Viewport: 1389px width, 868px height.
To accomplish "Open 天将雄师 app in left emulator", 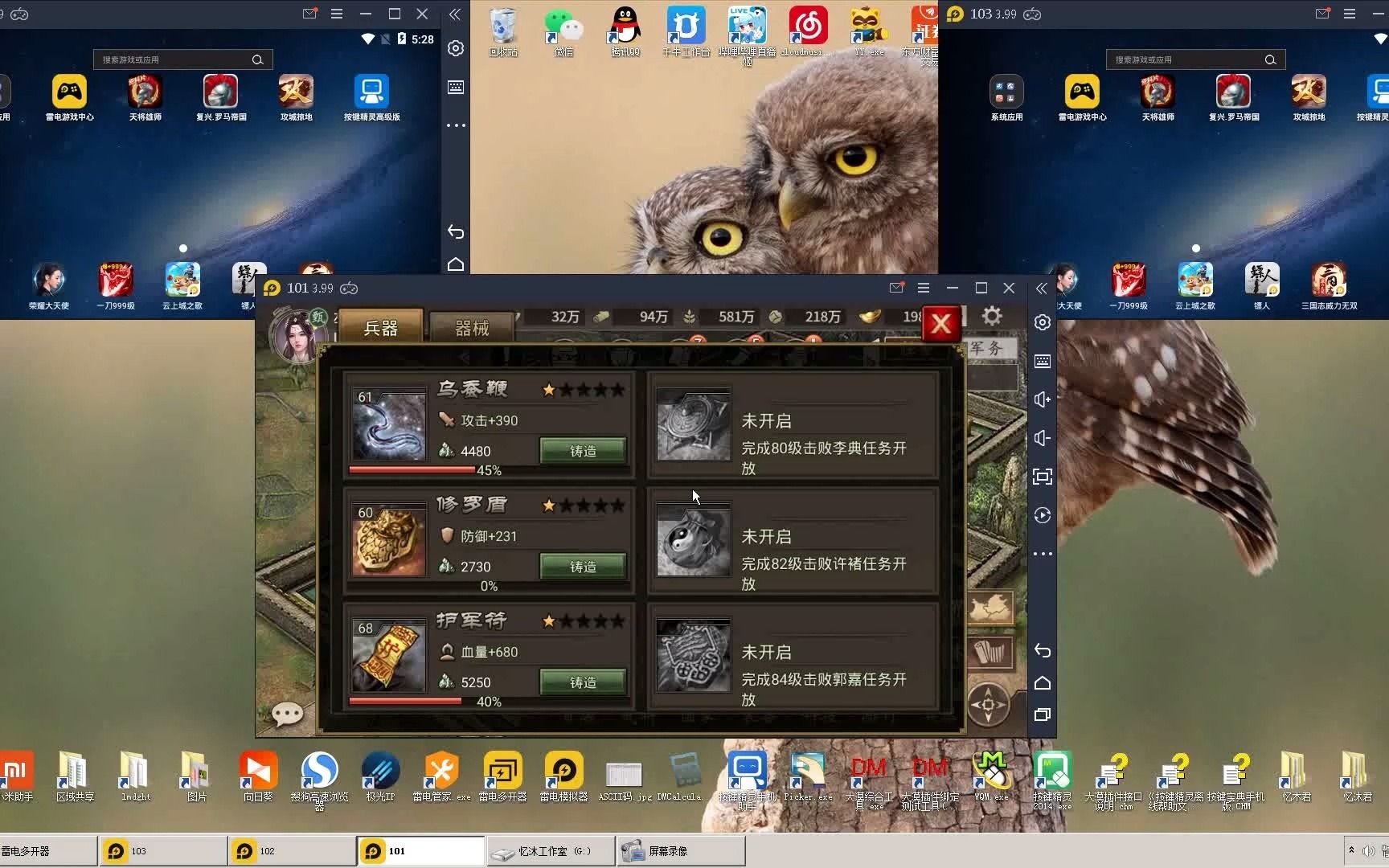I will (x=145, y=98).
